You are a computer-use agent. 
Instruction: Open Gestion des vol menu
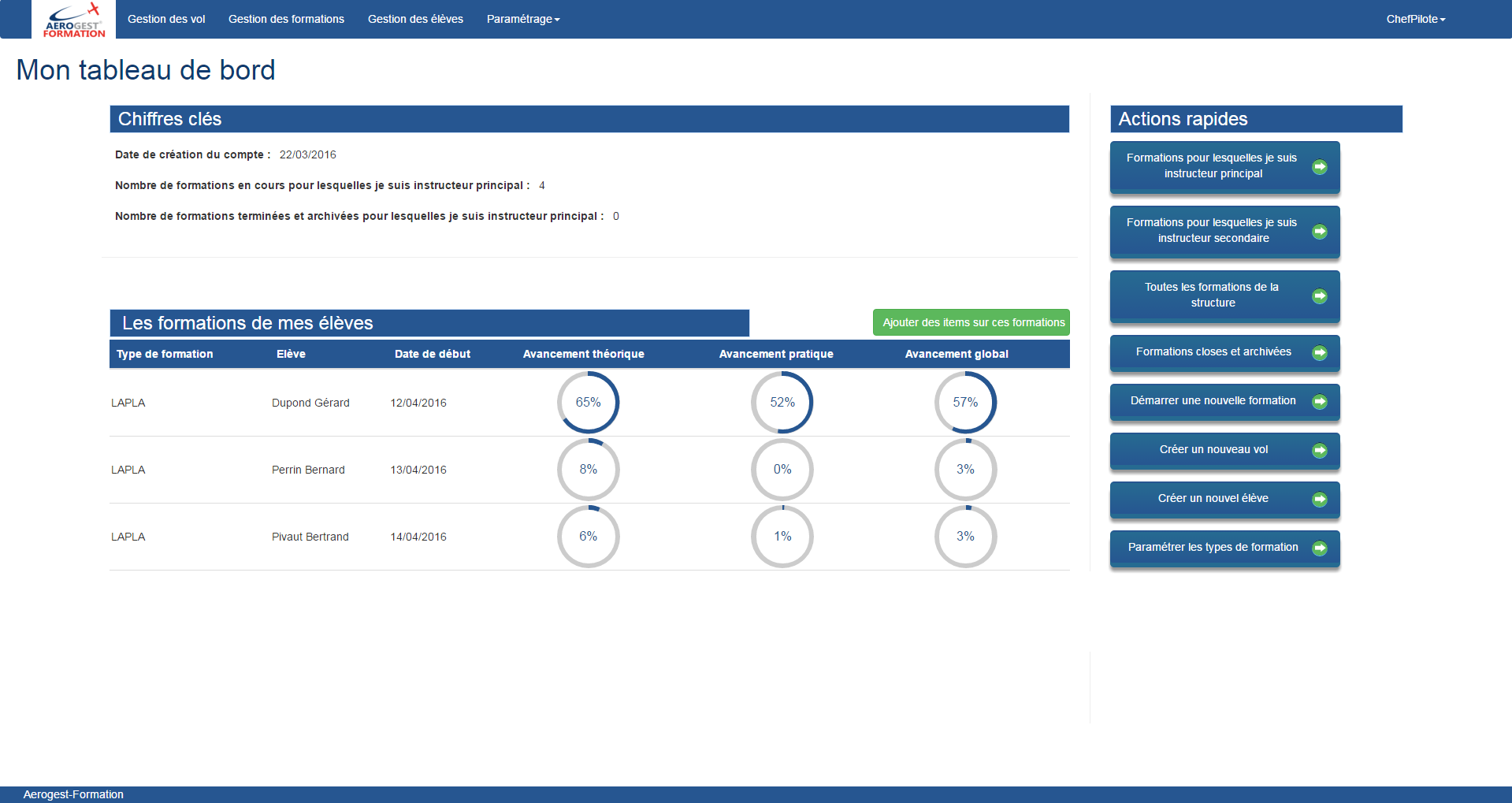166,19
